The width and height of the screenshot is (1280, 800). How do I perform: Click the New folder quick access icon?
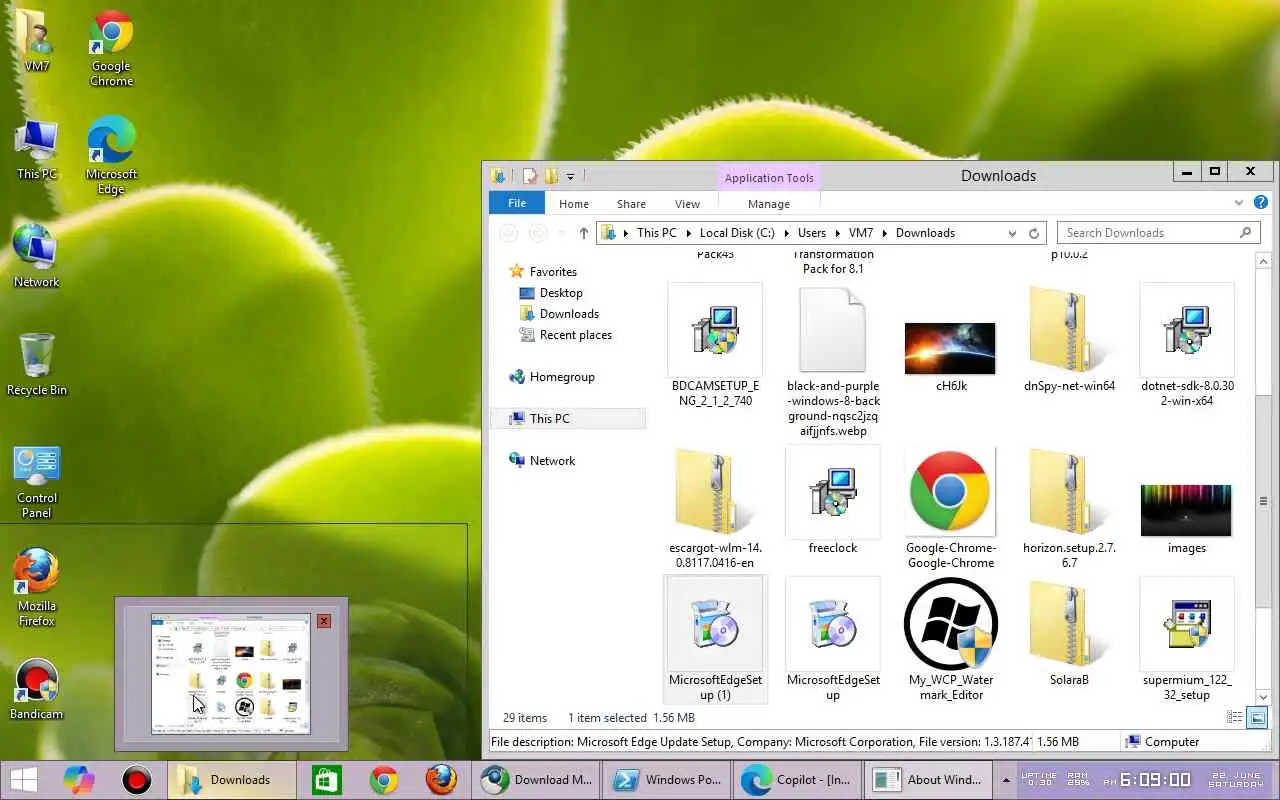click(x=551, y=176)
